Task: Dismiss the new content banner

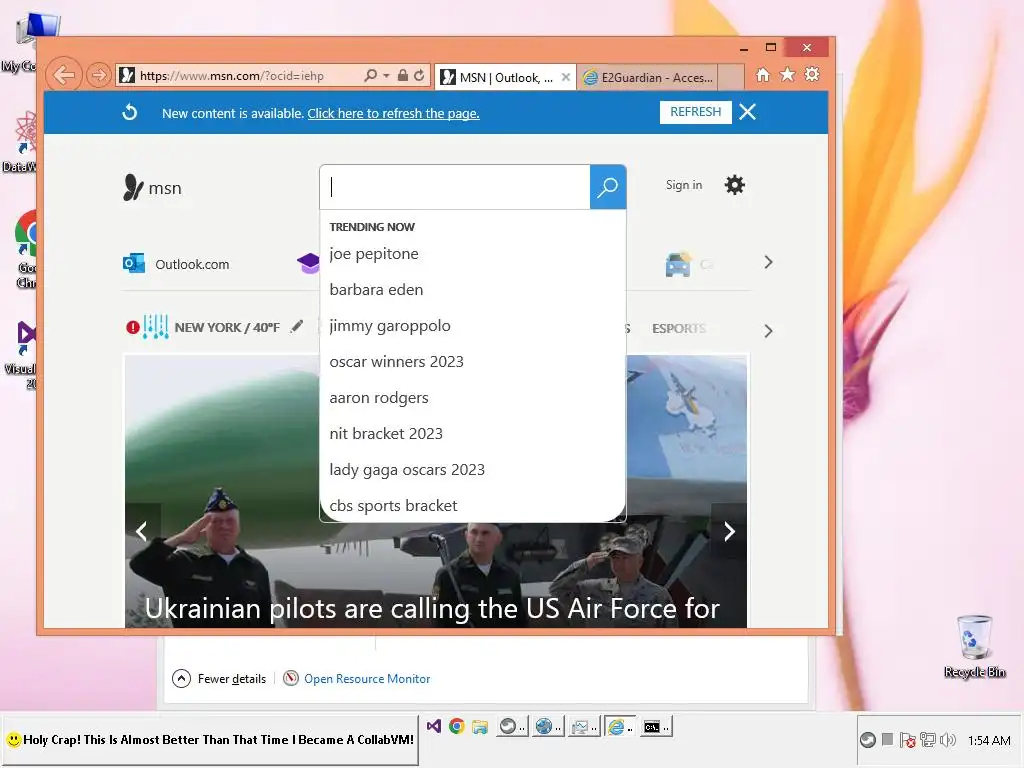Action: [748, 112]
